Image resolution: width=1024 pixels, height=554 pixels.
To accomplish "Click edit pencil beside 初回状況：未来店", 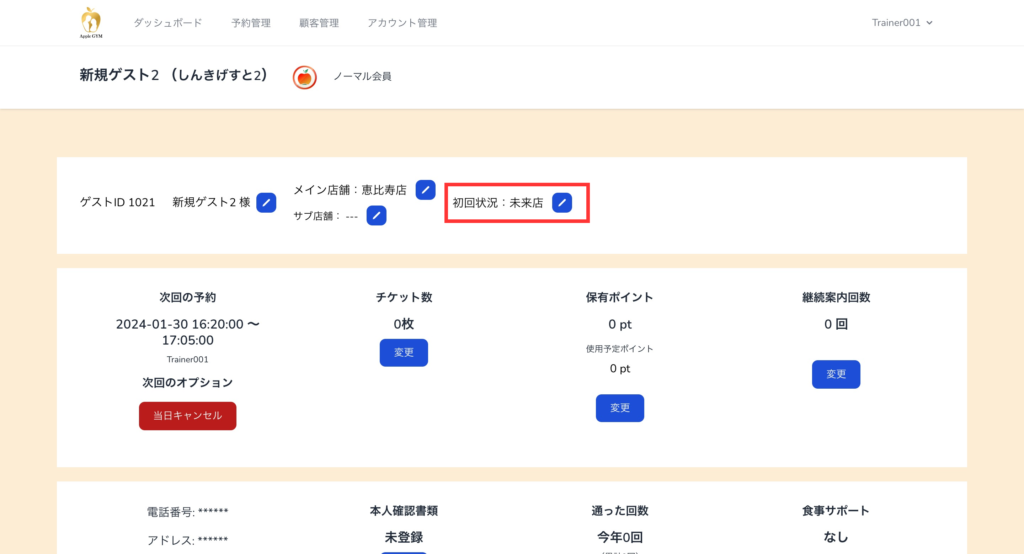I will (562, 203).
